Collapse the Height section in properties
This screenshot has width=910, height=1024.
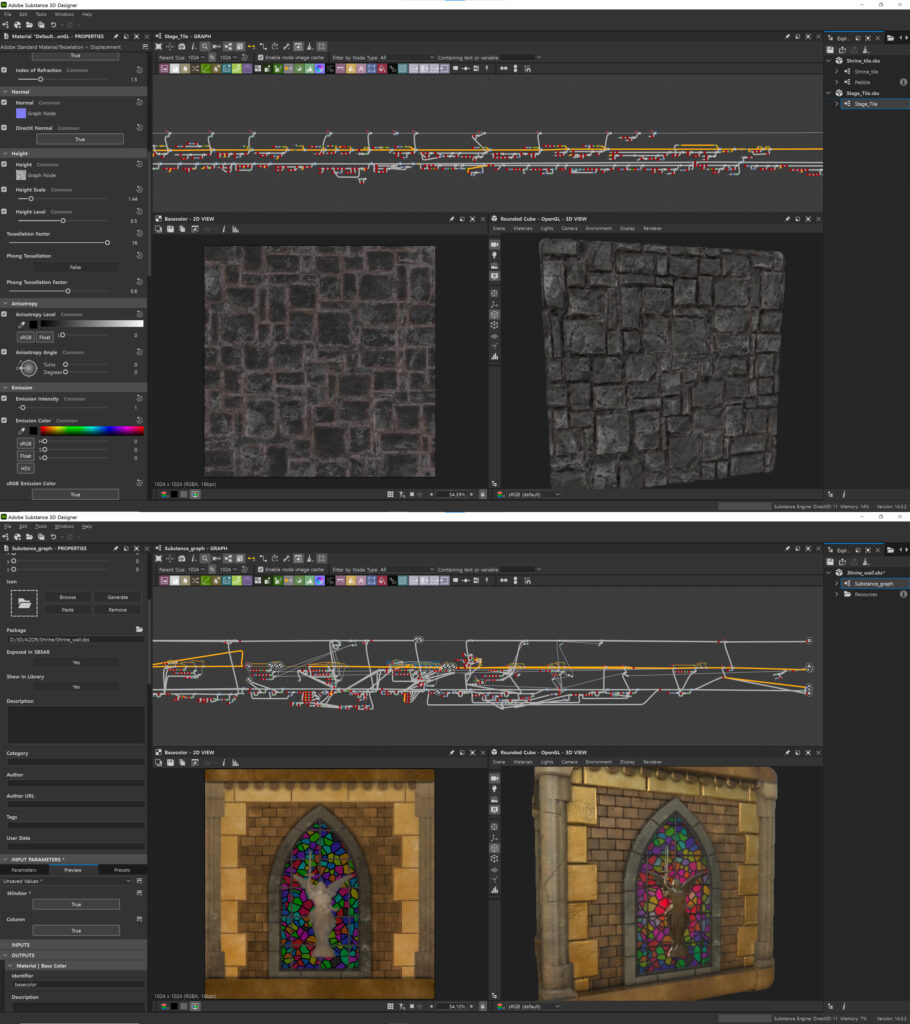point(6,153)
